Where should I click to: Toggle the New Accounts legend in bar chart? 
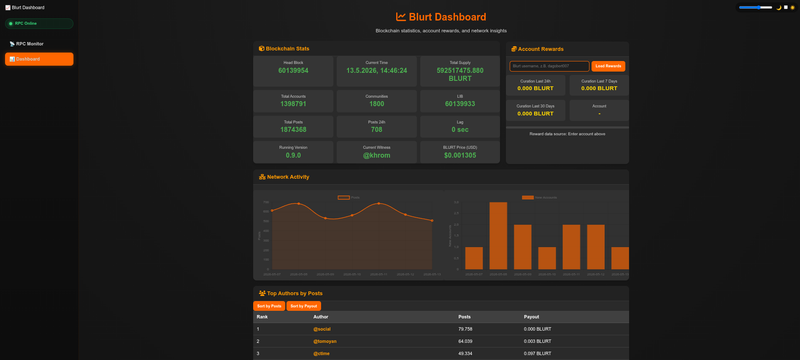pyautogui.click(x=539, y=197)
